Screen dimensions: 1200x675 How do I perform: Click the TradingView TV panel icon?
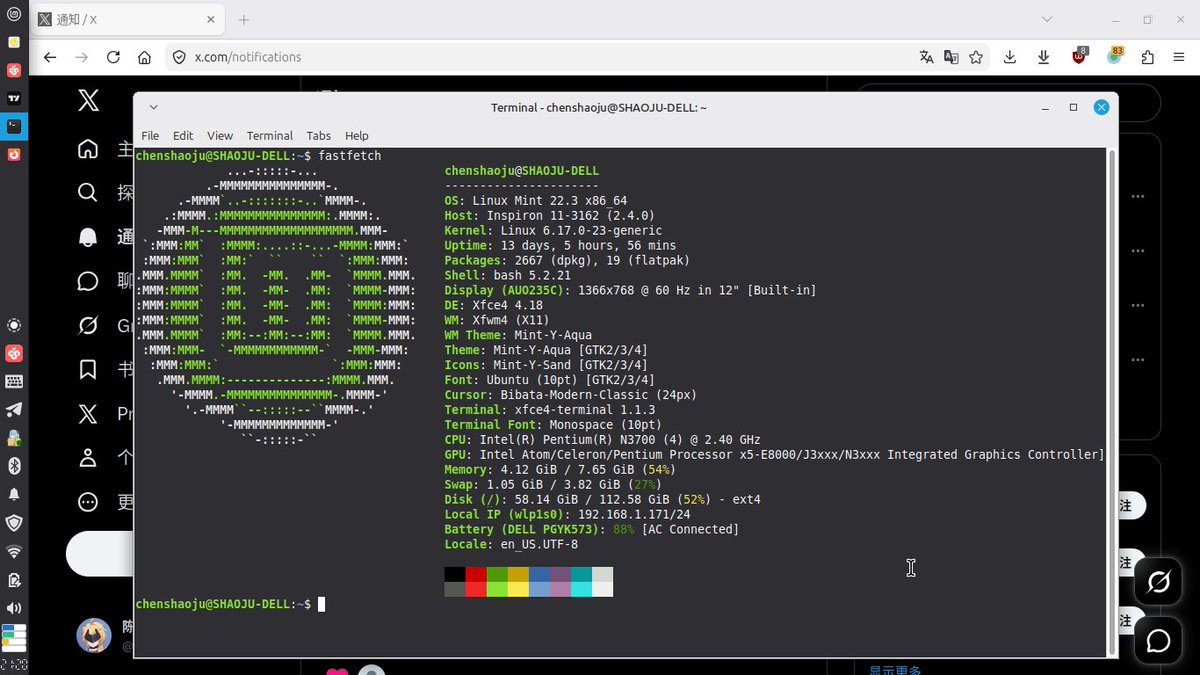coord(14,98)
